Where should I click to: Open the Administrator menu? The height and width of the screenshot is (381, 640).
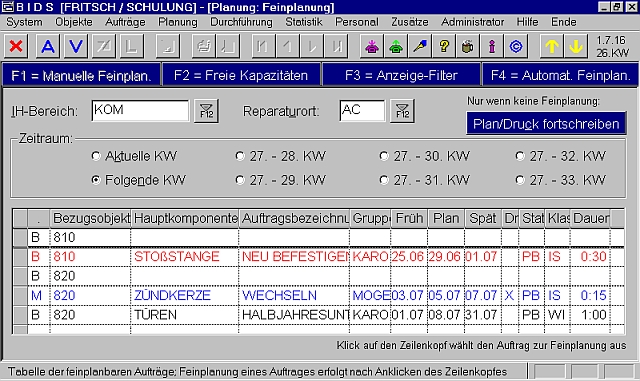tap(472, 22)
